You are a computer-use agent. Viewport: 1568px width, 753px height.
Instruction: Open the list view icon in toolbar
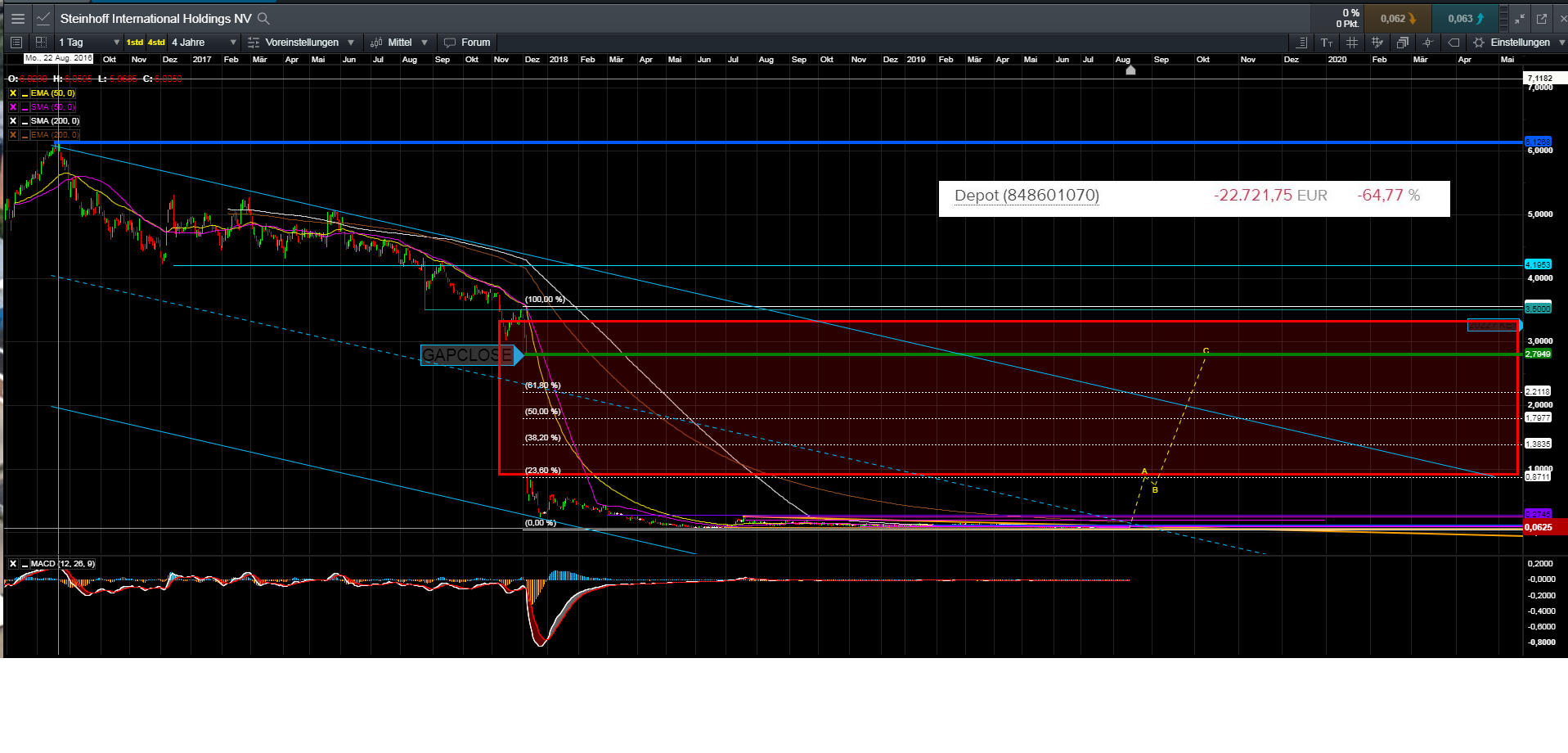(x=16, y=43)
